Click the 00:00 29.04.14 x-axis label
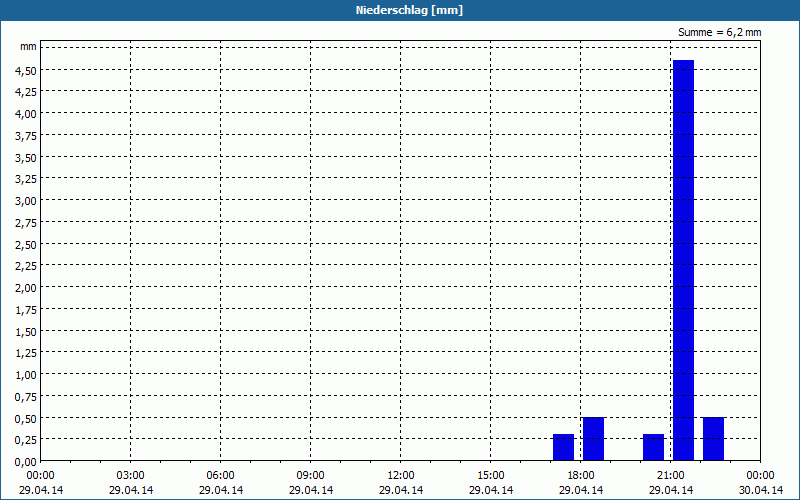Viewport: 800px width, 500px height. click(41, 483)
